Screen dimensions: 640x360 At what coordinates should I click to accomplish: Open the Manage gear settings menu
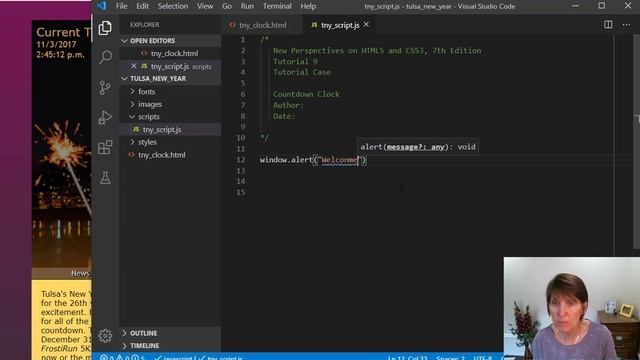105,336
